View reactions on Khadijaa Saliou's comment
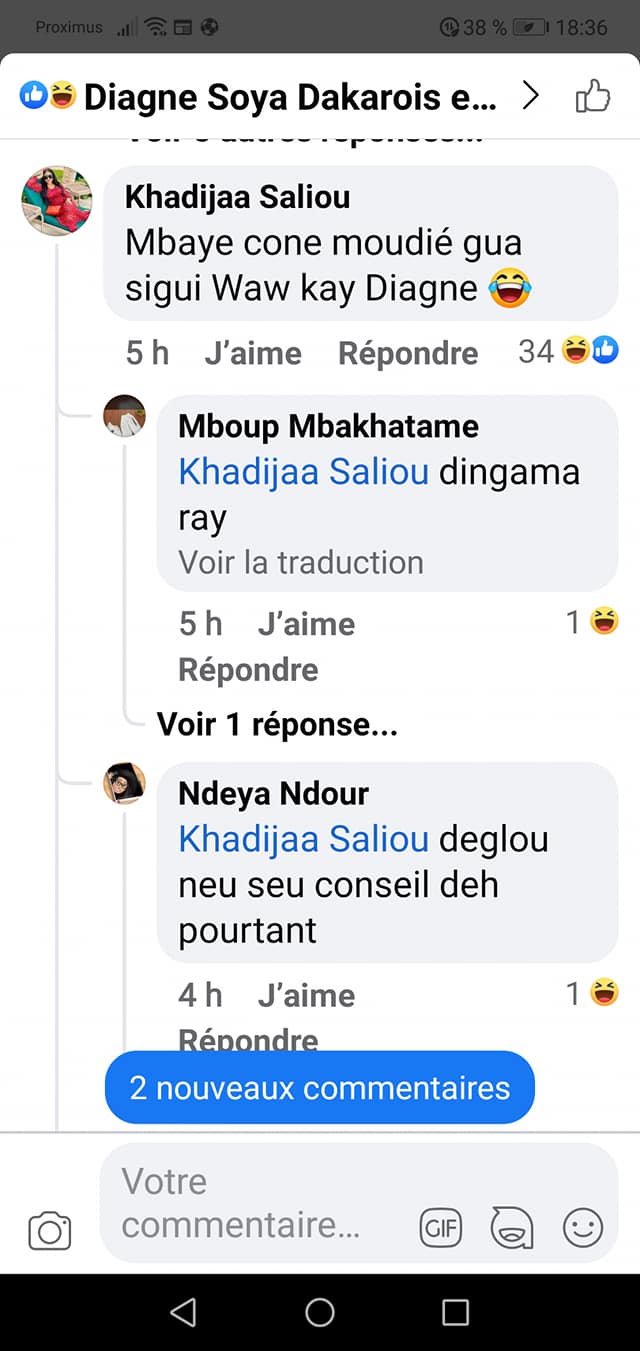The width and height of the screenshot is (640, 1351). 570,352
